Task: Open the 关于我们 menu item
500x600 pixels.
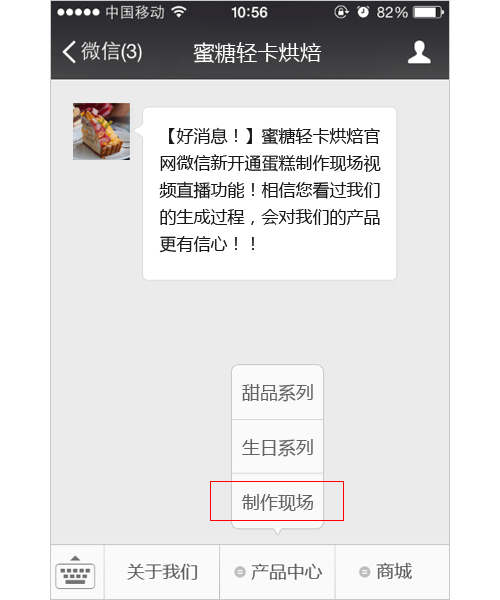Action: coord(162,572)
